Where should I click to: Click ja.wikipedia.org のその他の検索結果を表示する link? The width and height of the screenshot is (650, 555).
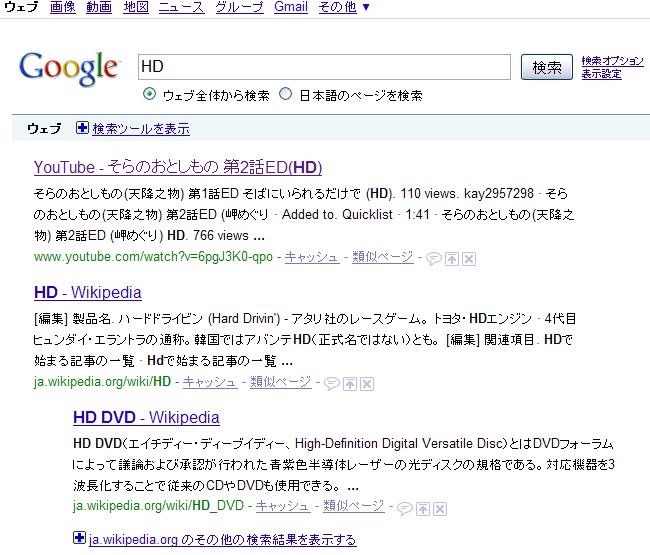pos(223,540)
